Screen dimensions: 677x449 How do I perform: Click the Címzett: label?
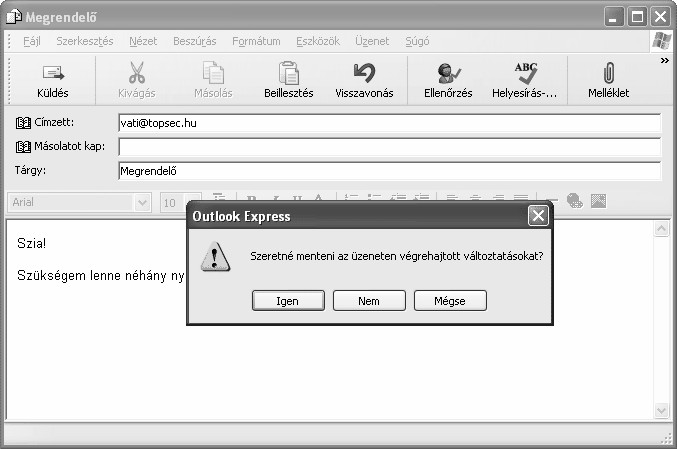tap(54, 123)
